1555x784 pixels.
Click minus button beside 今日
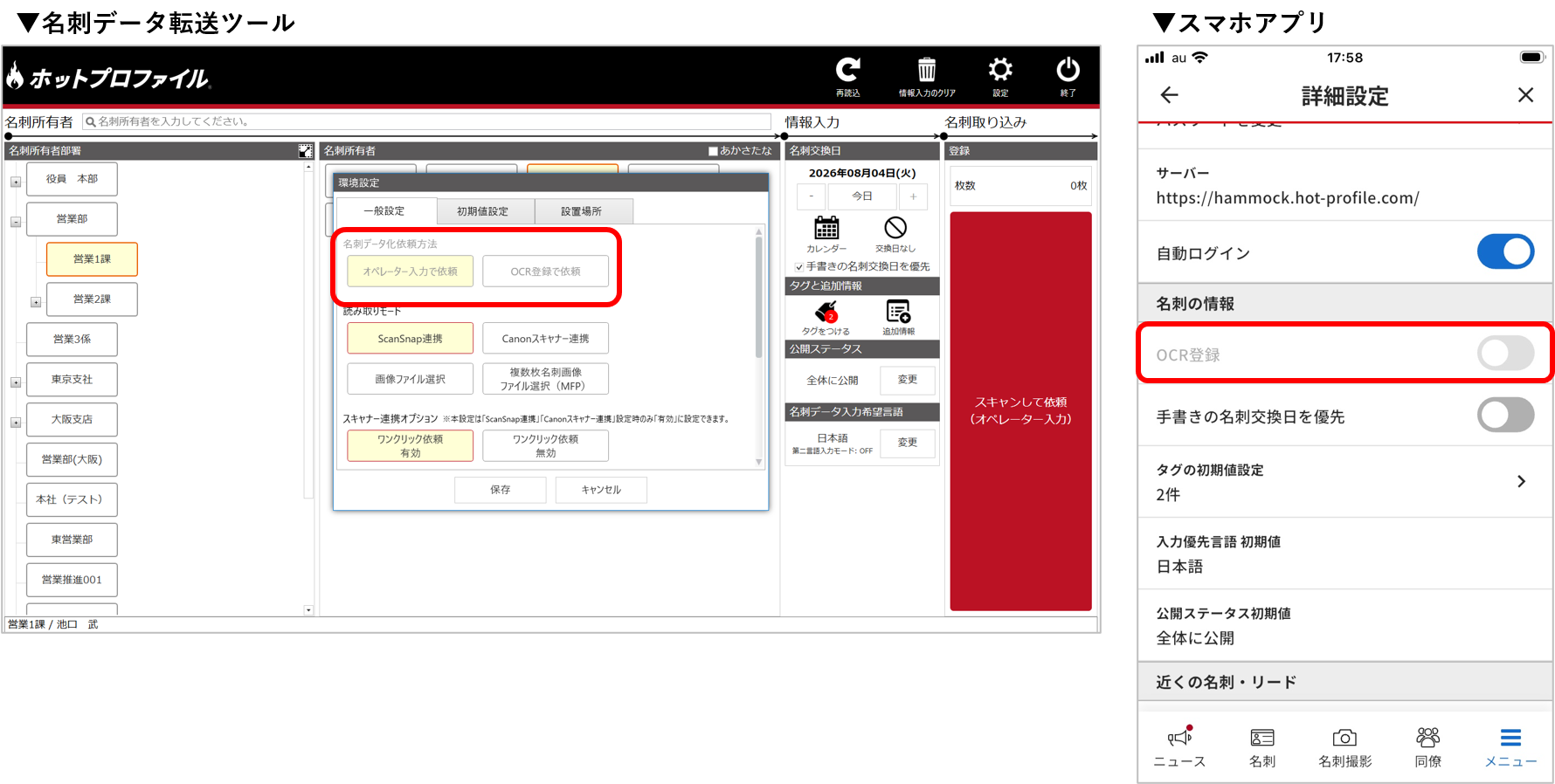pyautogui.click(x=811, y=196)
